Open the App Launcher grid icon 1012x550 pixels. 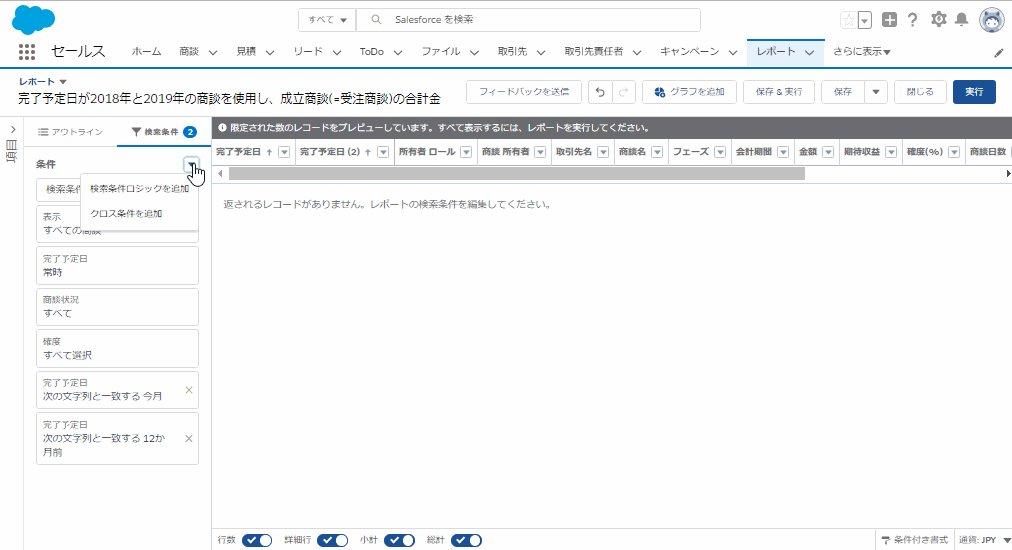26,52
